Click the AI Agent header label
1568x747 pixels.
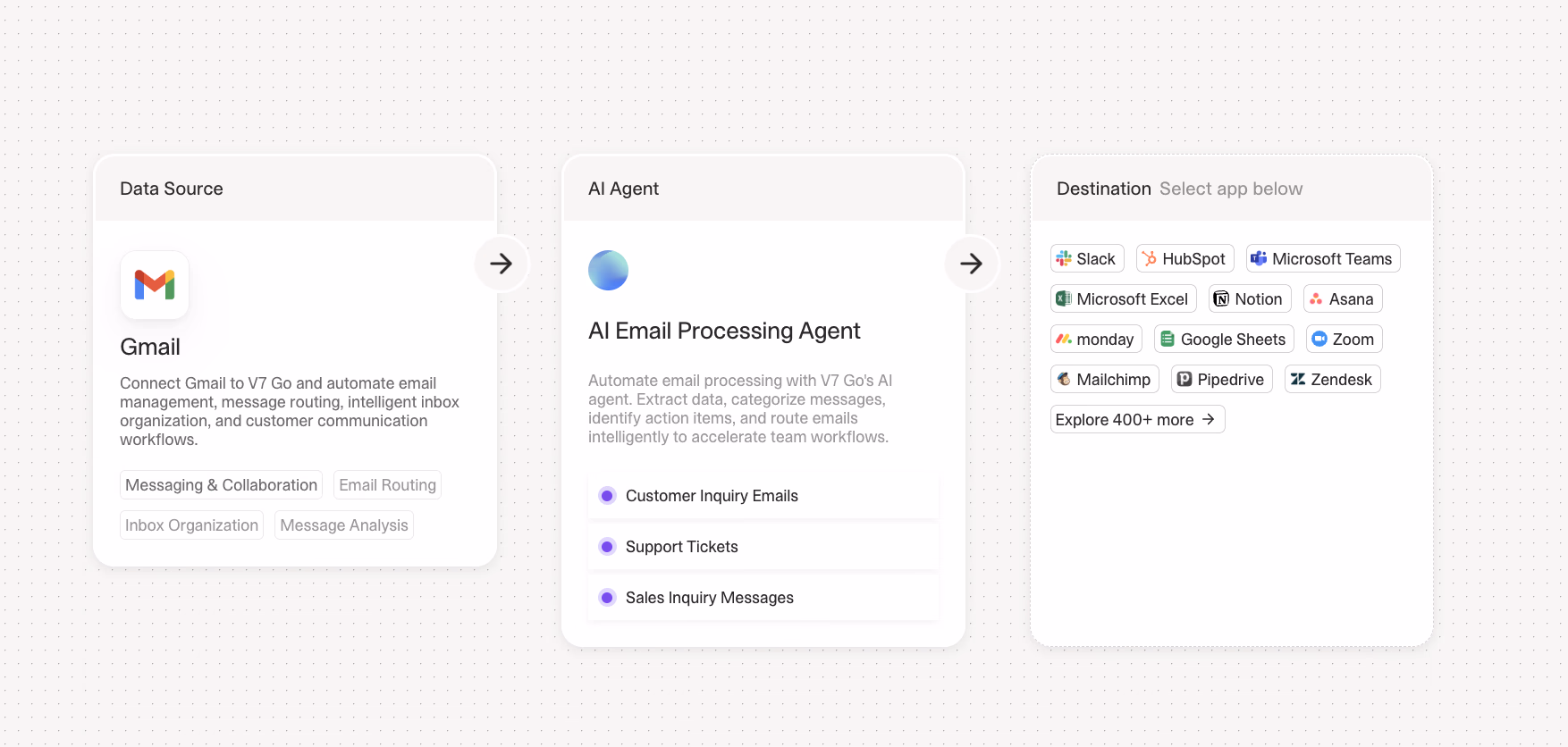(623, 189)
